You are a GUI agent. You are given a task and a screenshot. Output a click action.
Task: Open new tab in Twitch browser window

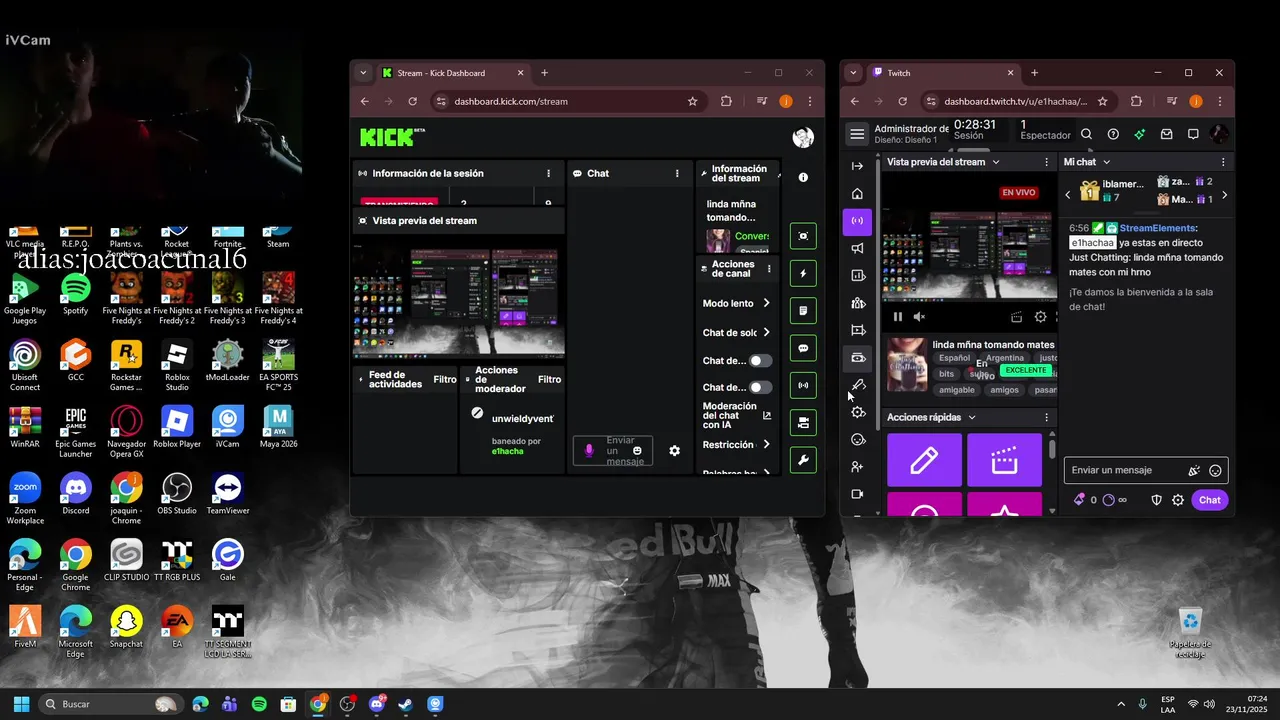click(x=1034, y=73)
